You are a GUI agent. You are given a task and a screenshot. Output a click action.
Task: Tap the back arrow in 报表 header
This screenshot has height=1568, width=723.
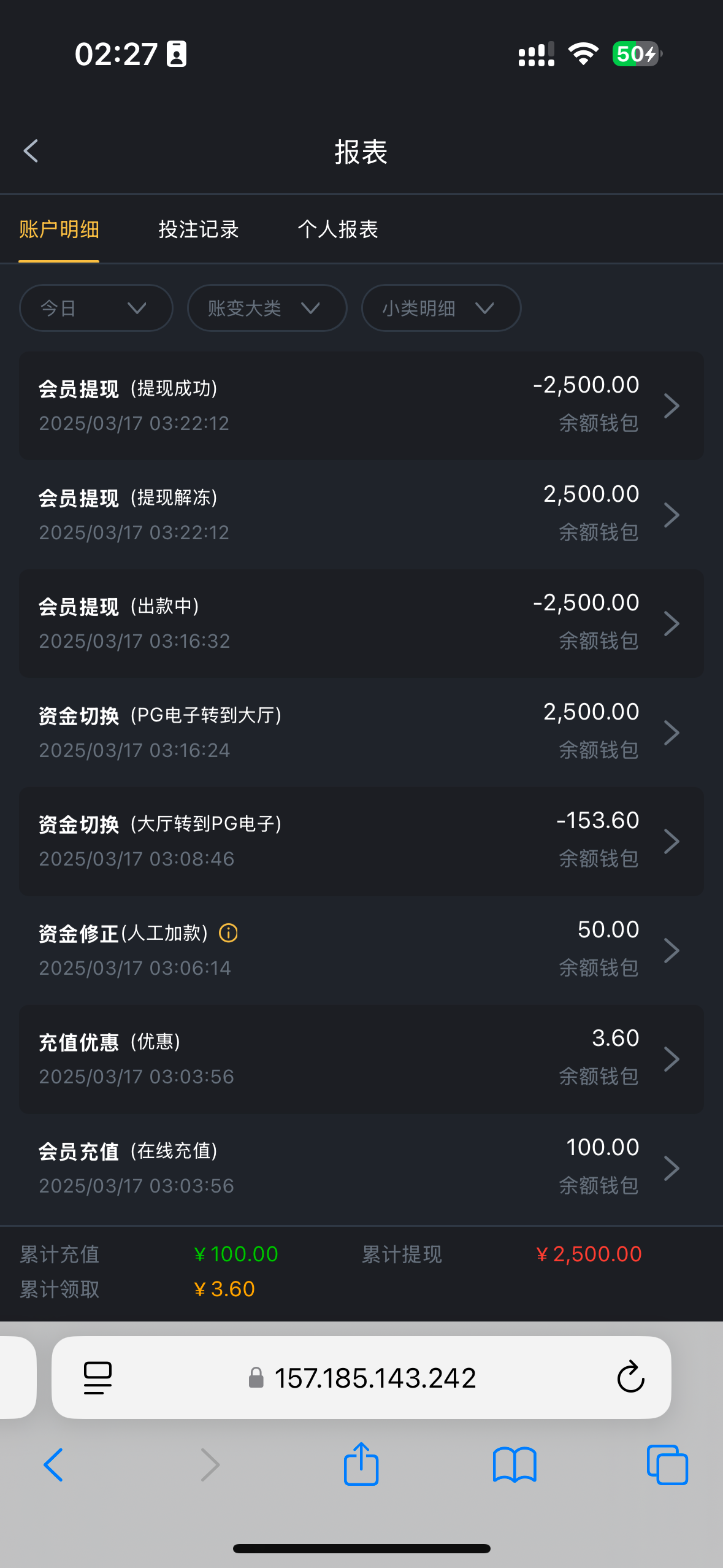point(31,151)
